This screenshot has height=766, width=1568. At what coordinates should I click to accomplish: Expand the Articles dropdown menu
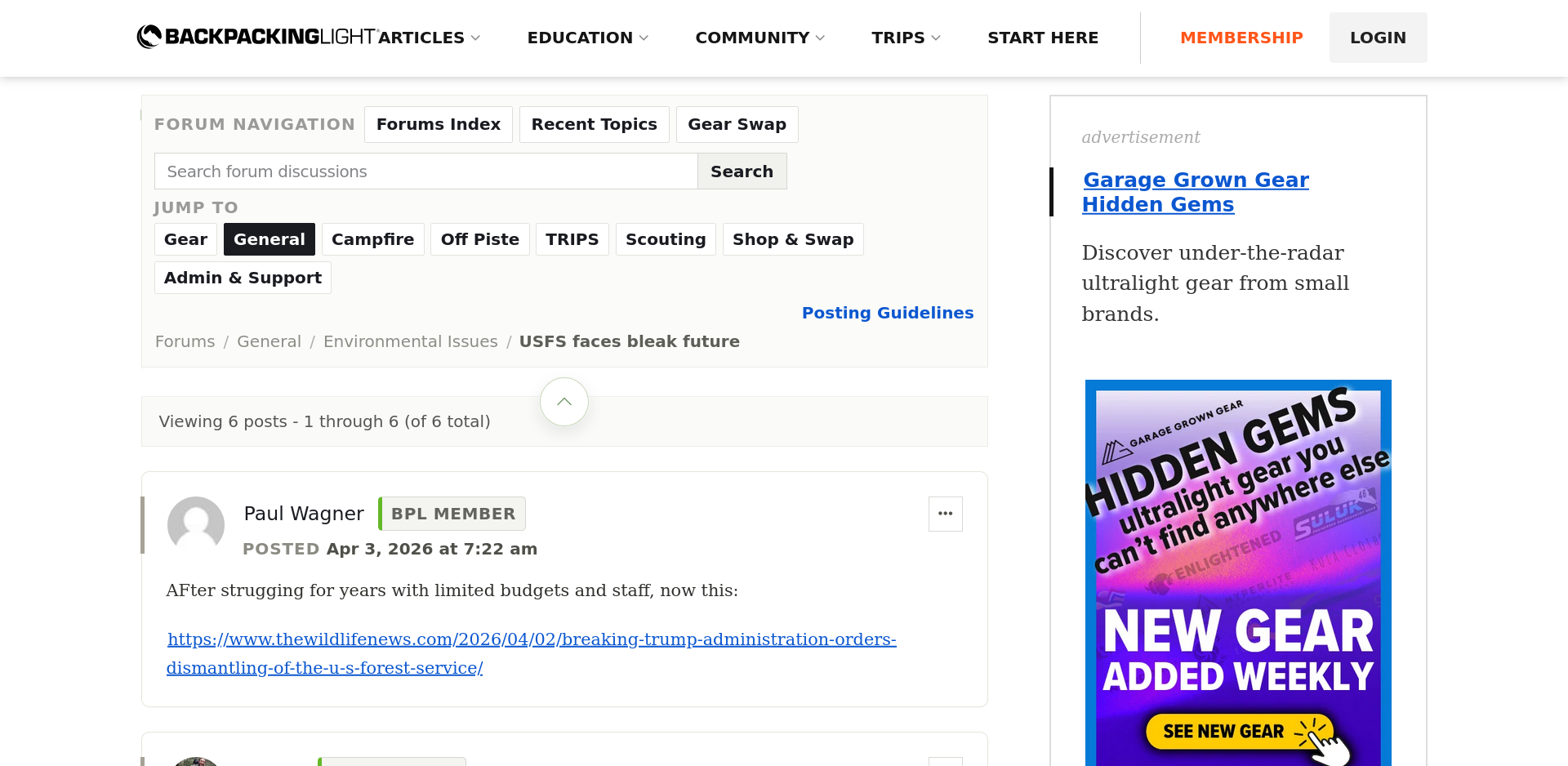point(430,38)
